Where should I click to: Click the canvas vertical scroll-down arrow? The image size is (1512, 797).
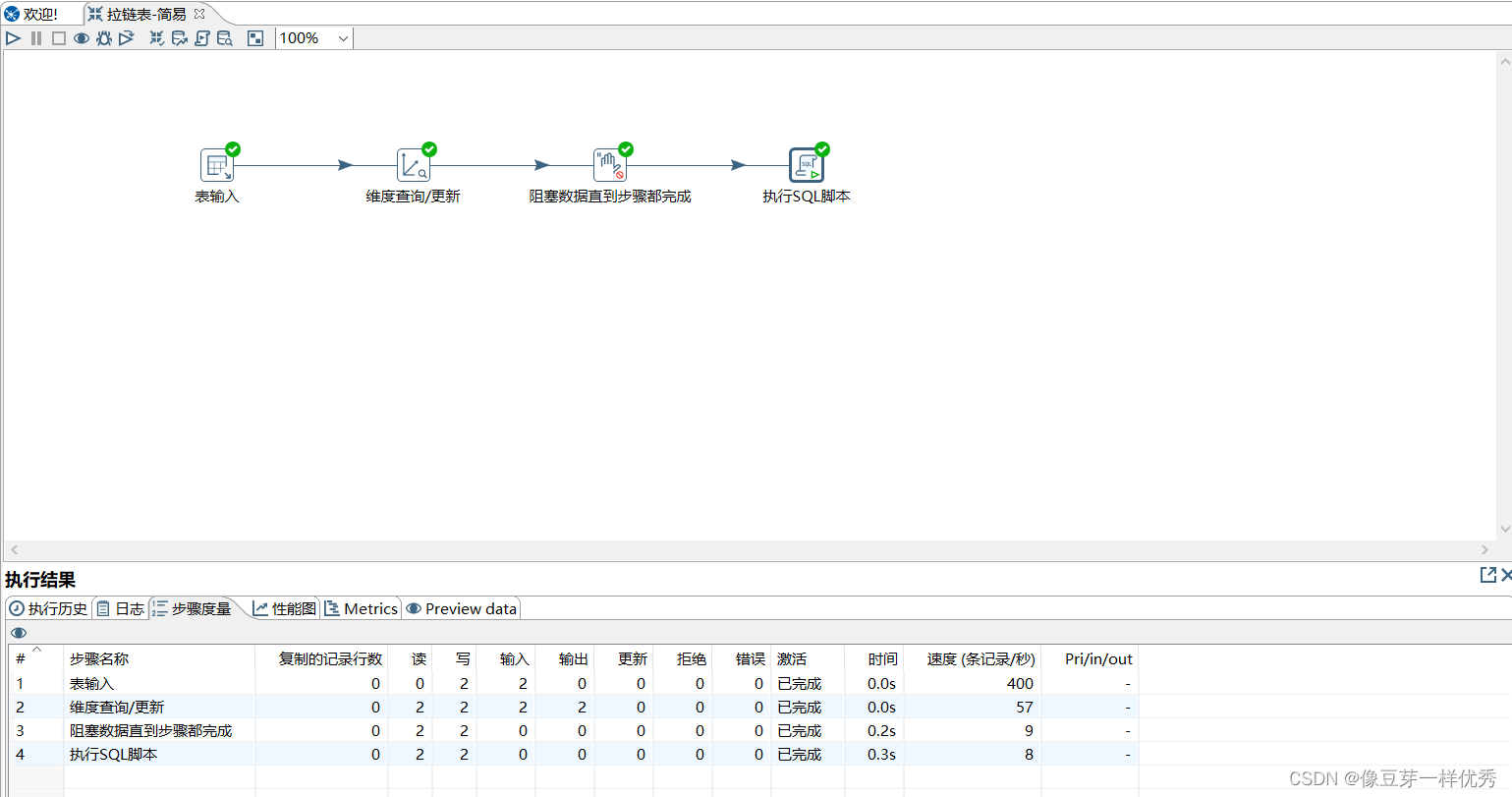[1504, 529]
